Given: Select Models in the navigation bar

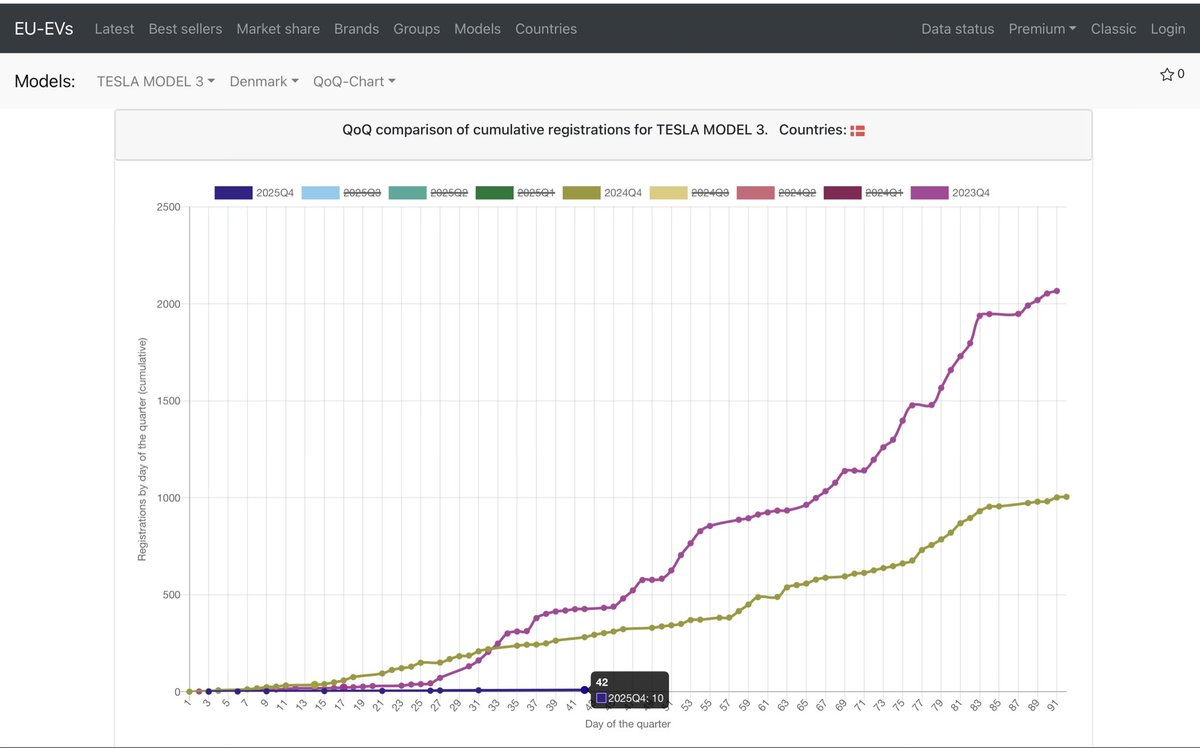Looking at the screenshot, I should tap(477, 29).
